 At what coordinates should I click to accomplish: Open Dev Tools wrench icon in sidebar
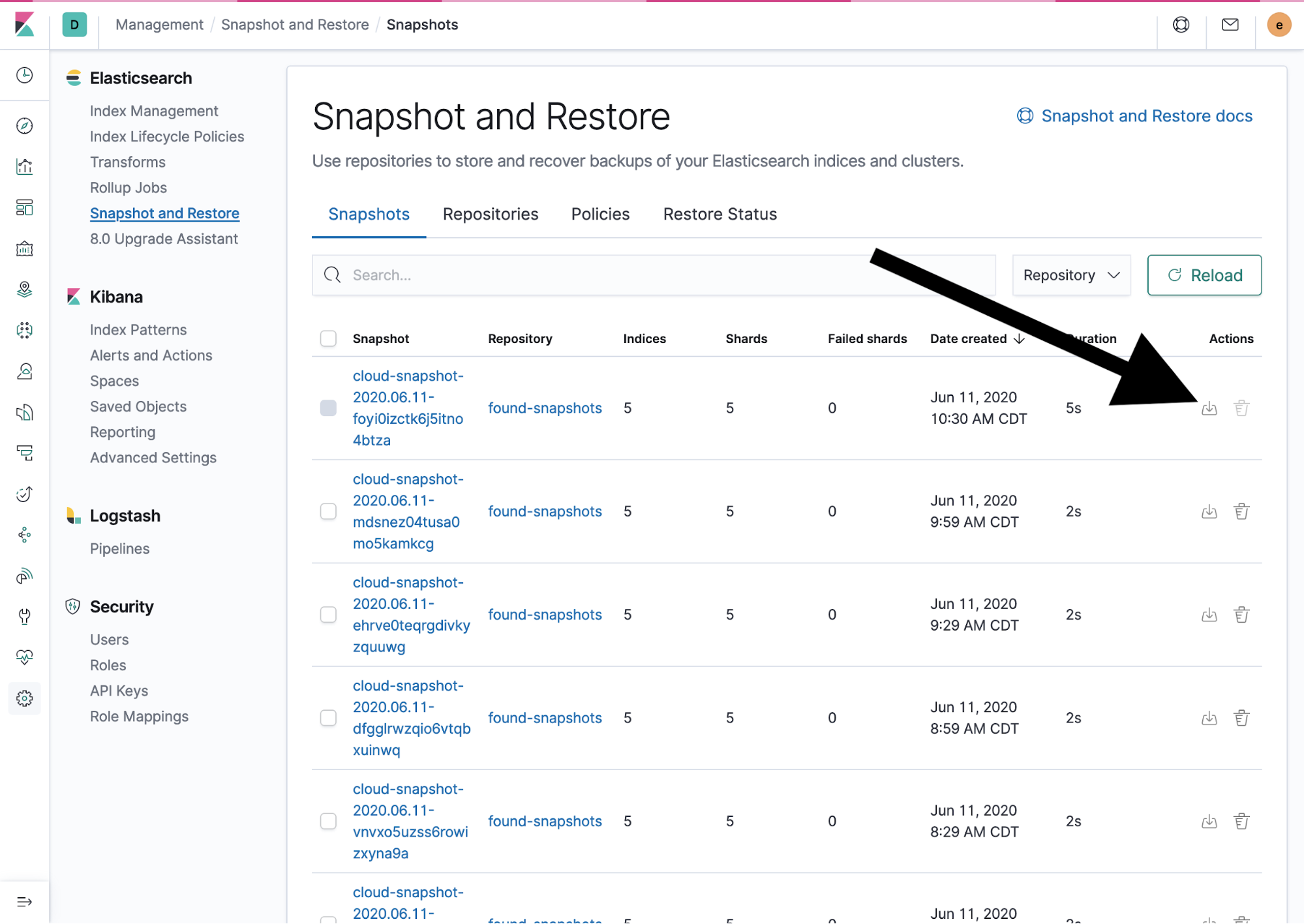pyautogui.click(x=25, y=616)
